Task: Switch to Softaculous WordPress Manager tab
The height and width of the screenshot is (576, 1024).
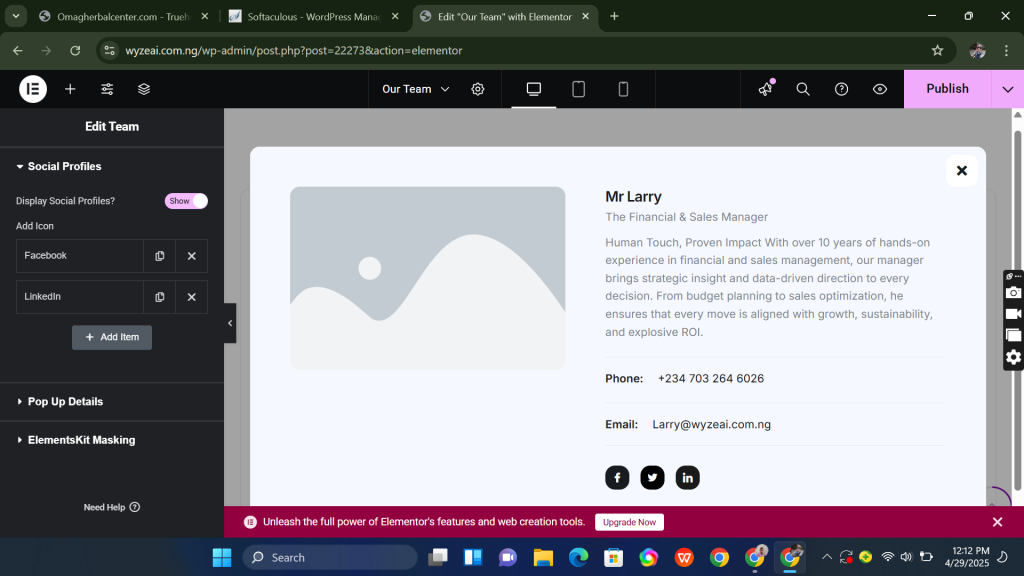Action: [x=314, y=17]
